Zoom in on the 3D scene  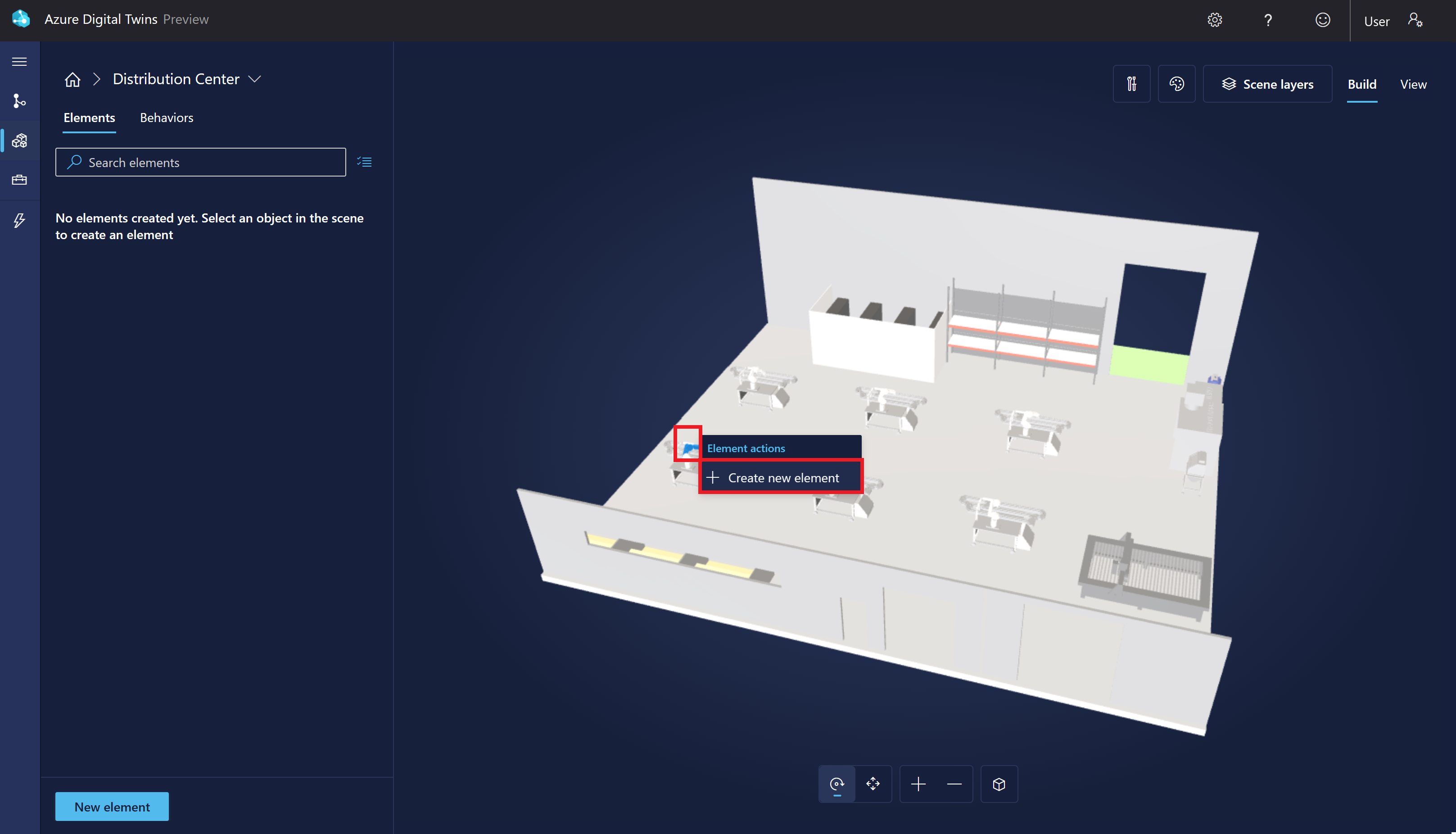[x=918, y=784]
